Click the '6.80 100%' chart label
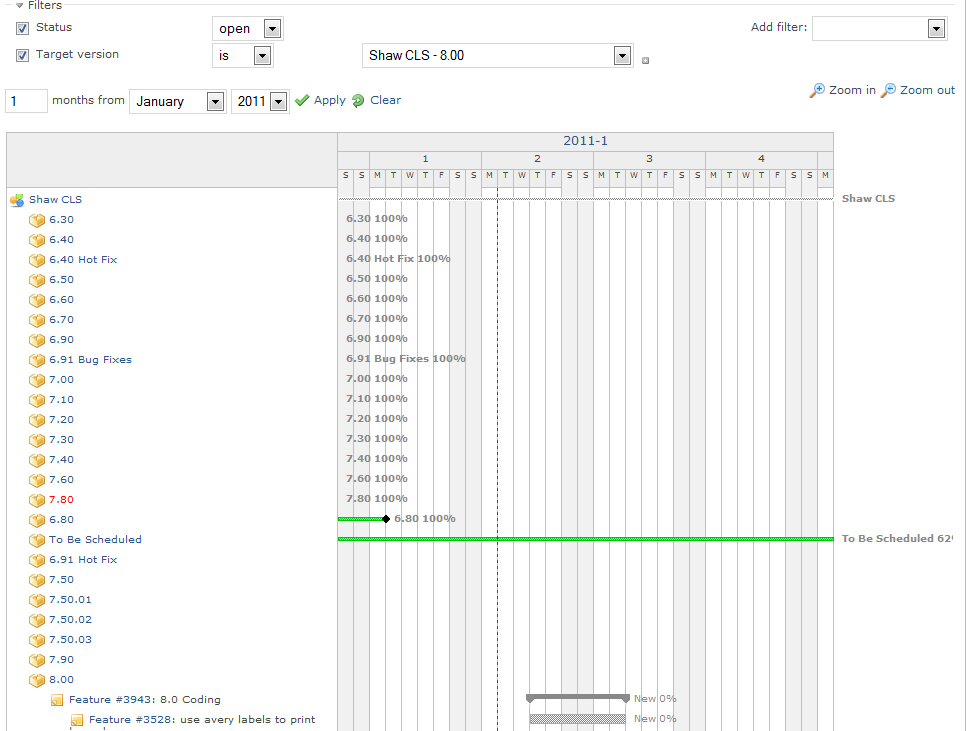 pyautogui.click(x=425, y=519)
